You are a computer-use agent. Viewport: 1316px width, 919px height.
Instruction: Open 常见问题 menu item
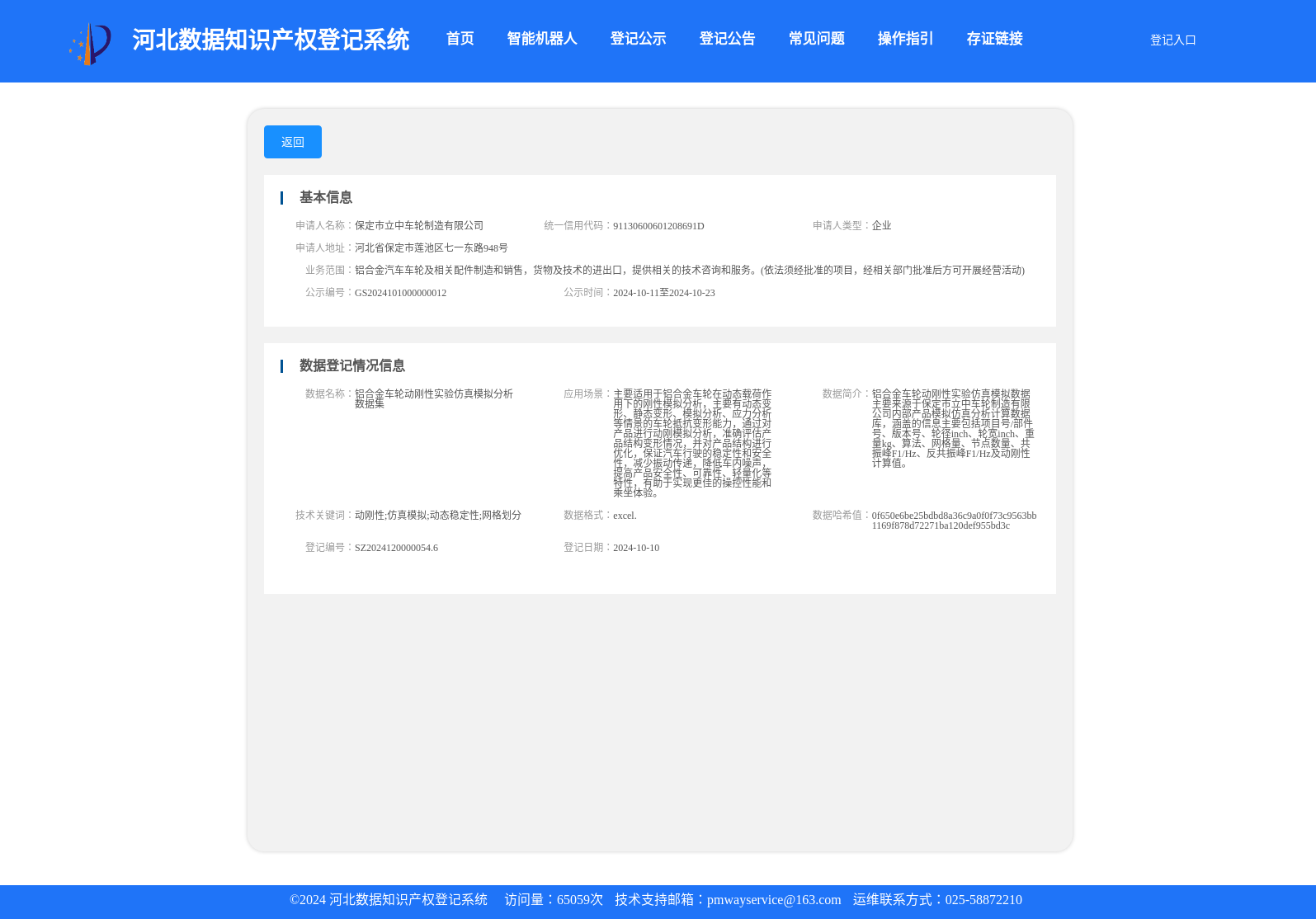[x=816, y=39]
